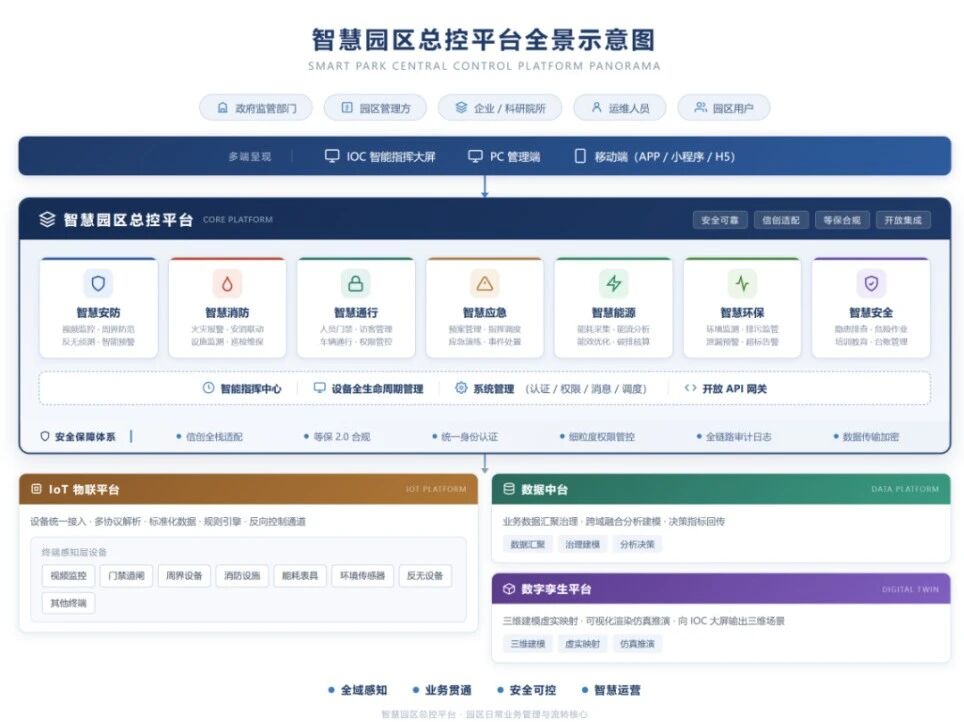Click the cube icon beside 数字孪生平台
964x722 pixels.
click(x=508, y=589)
